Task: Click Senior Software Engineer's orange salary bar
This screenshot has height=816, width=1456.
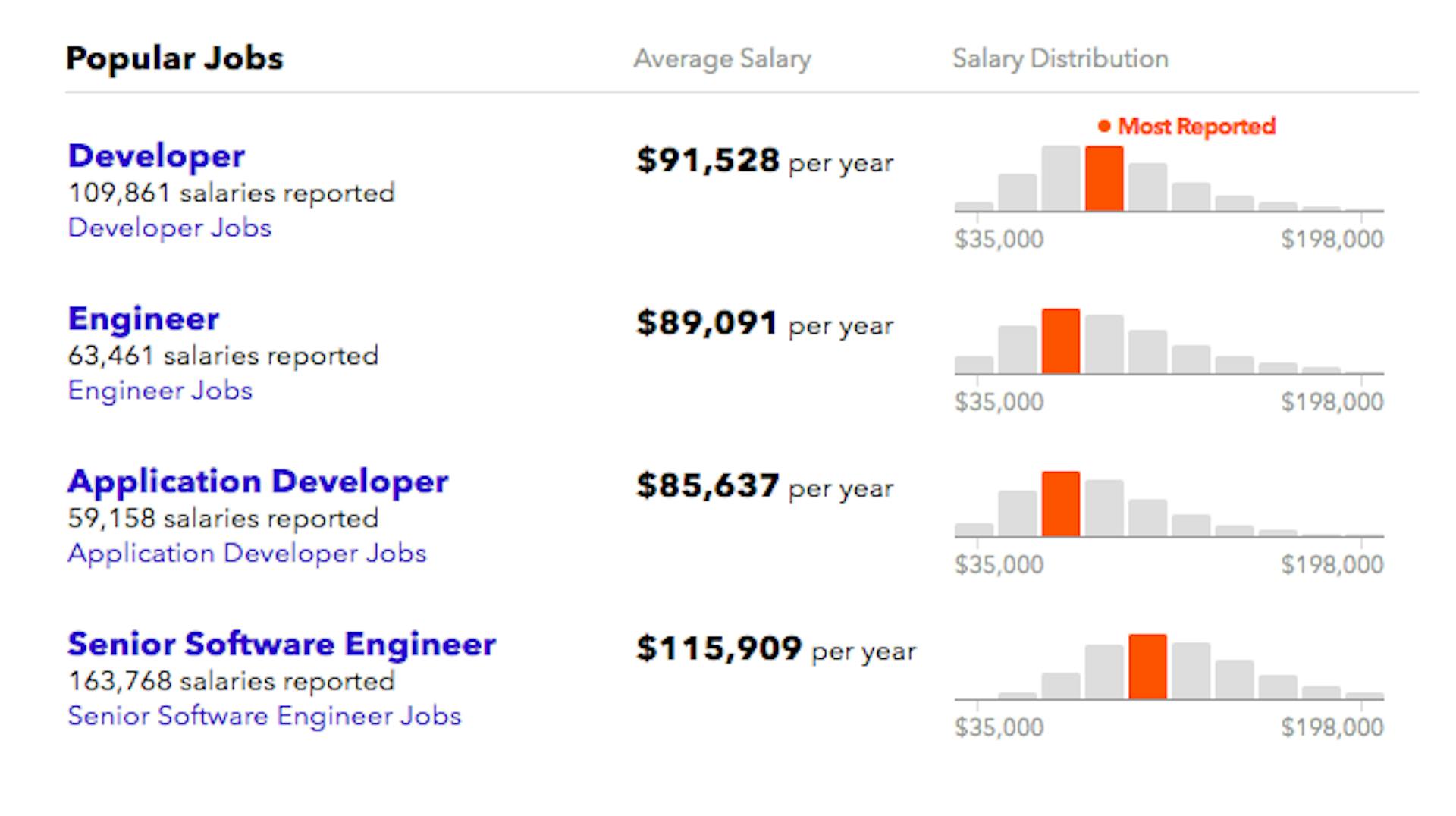Action: [1147, 667]
